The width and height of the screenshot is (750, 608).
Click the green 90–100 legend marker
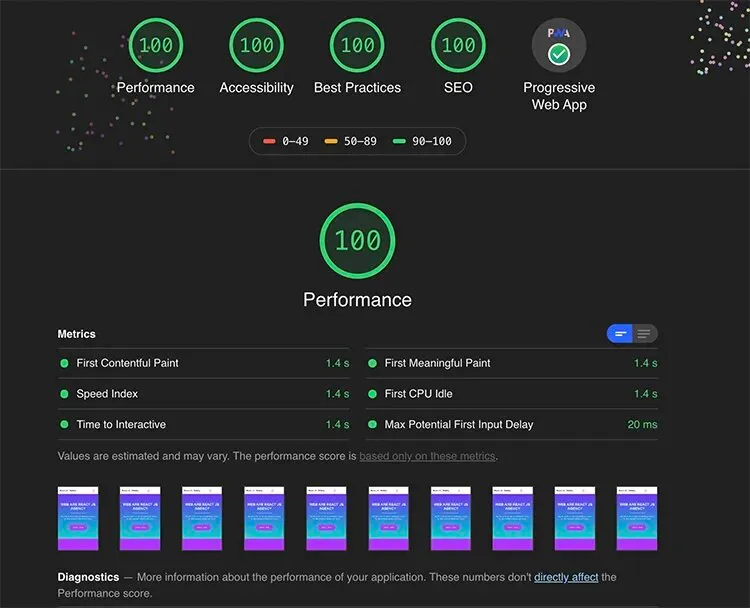click(399, 141)
